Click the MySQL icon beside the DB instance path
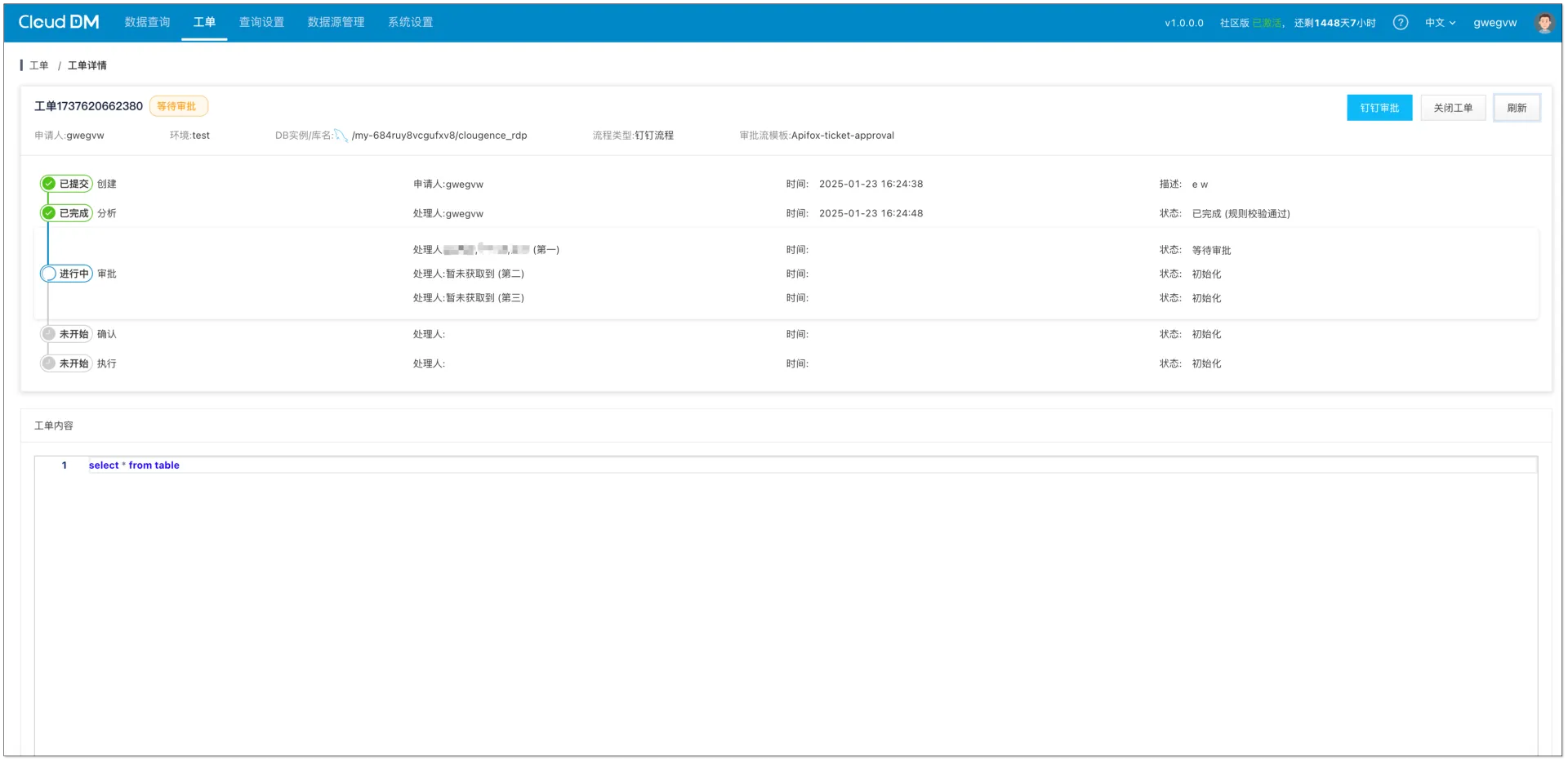Screen dimensions: 1568x762 (341, 136)
